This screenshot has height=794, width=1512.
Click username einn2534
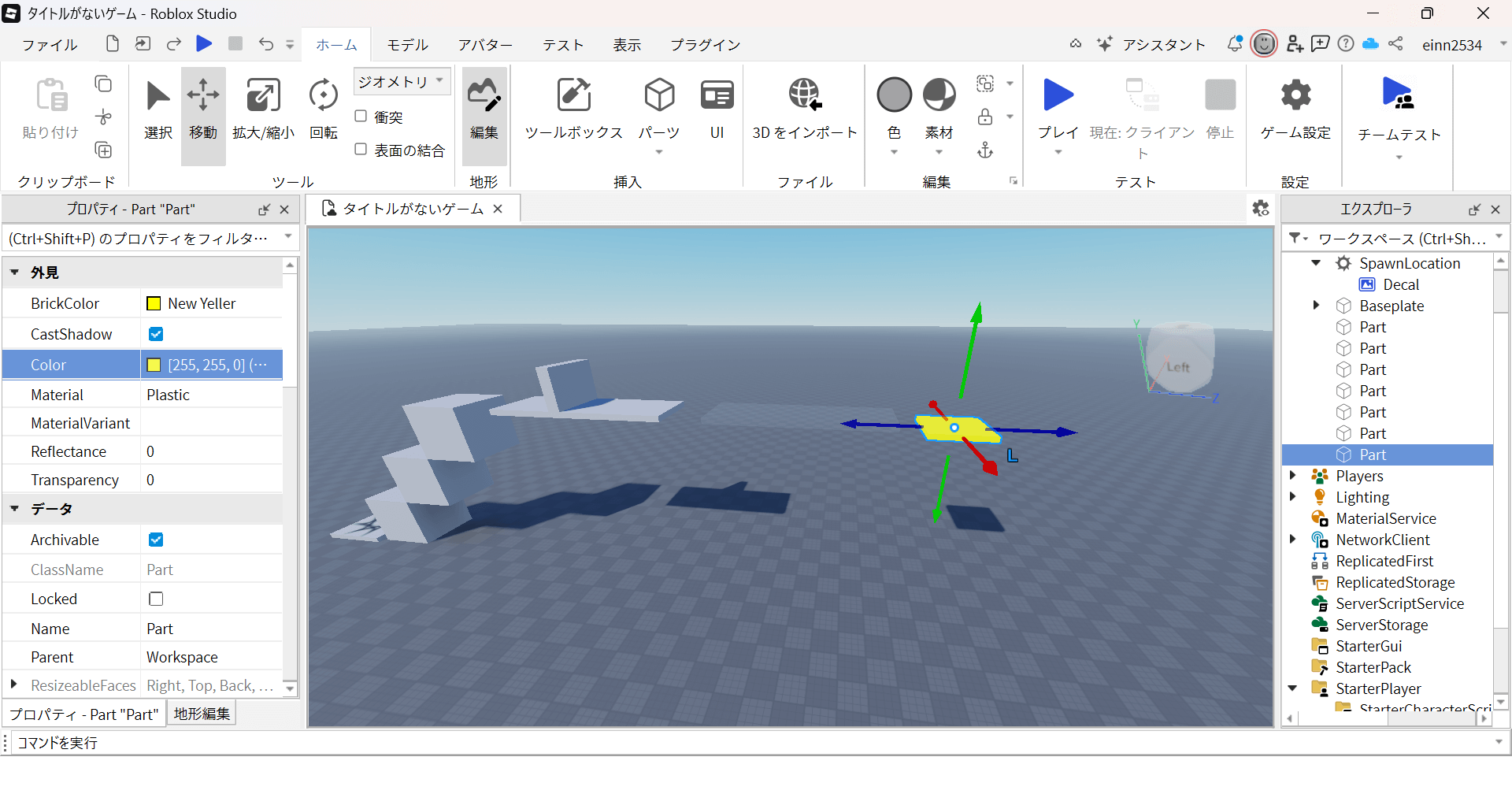pyautogui.click(x=1451, y=45)
